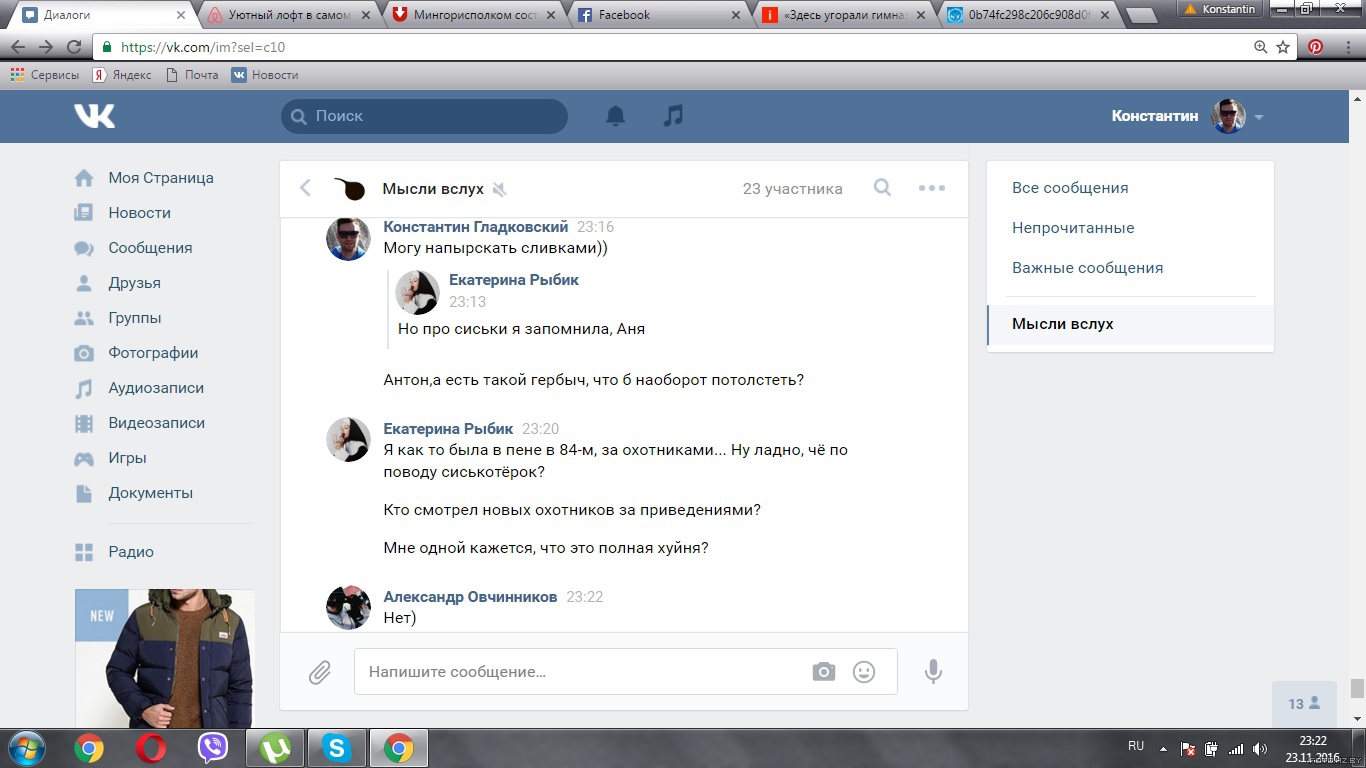Select Мысли вслух in the right panel
This screenshot has width=1366, height=768.
point(1130,324)
